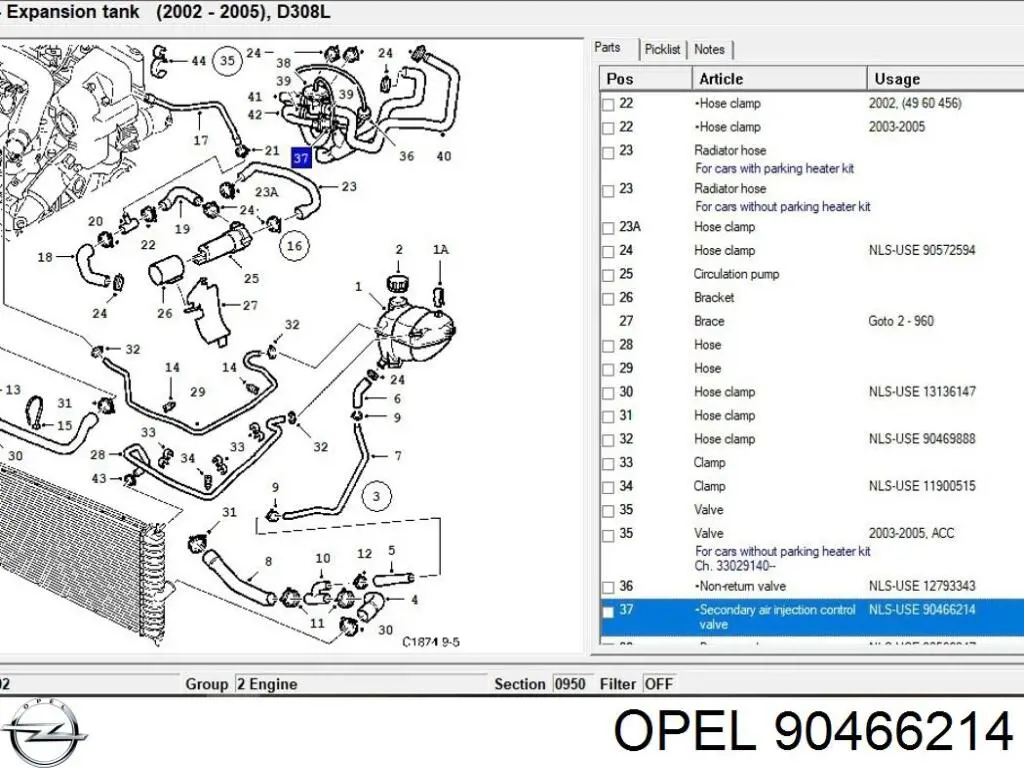Click callout 23A in the diagram
The width and height of the screenshot is (1024, 768).
(x=266, y=192)
